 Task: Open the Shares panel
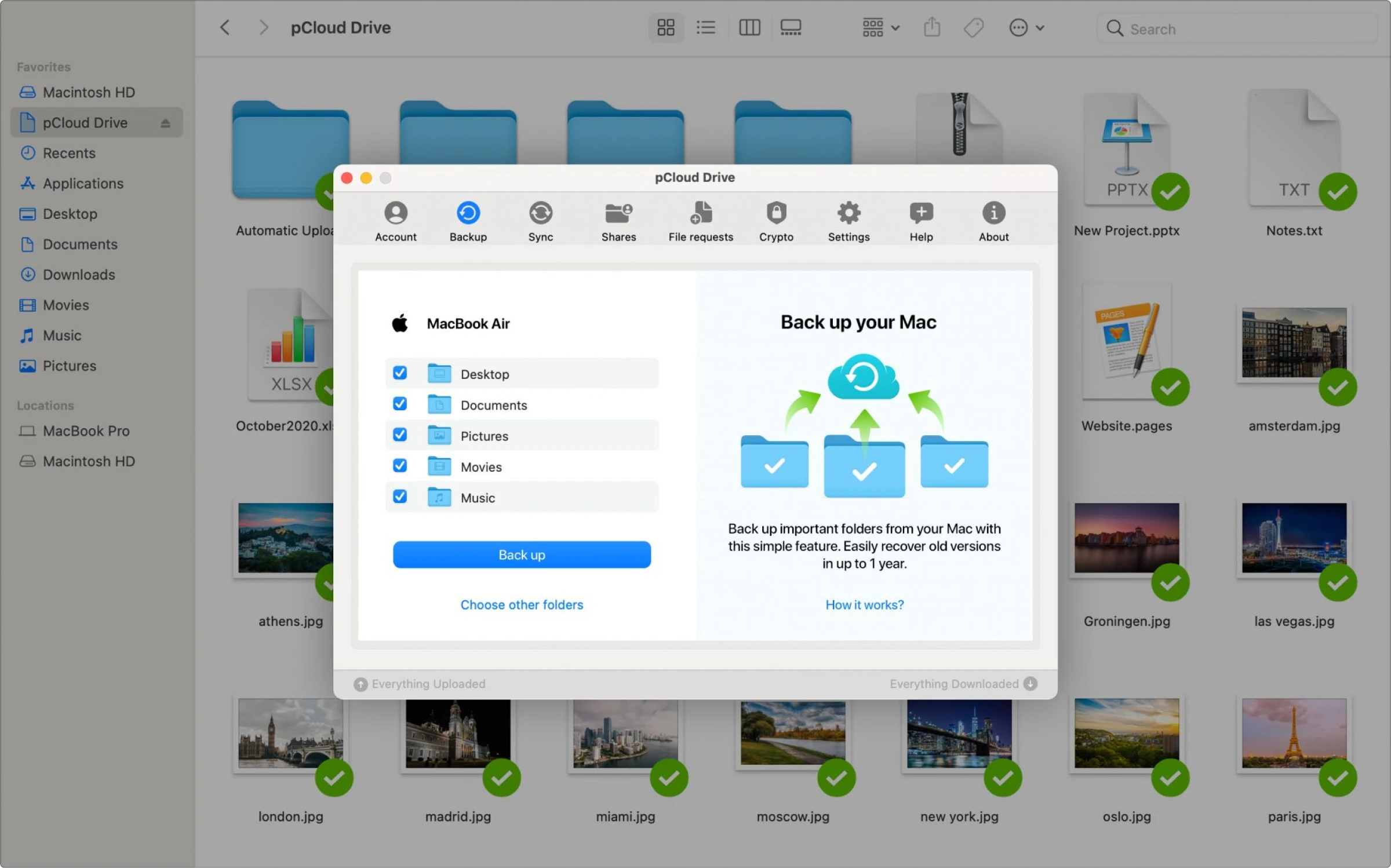click(618, 219)
